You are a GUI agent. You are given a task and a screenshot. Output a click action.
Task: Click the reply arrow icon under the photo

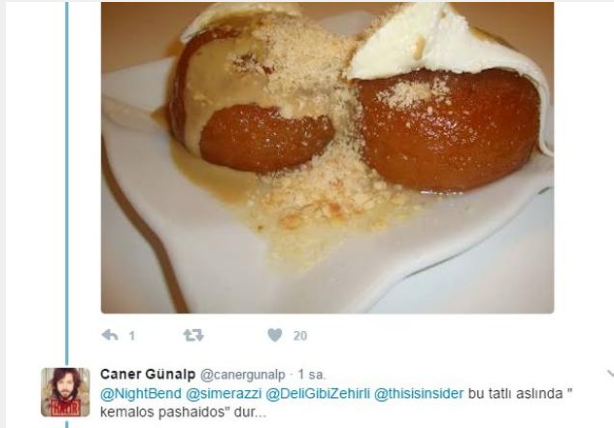[x=110, y=335]
